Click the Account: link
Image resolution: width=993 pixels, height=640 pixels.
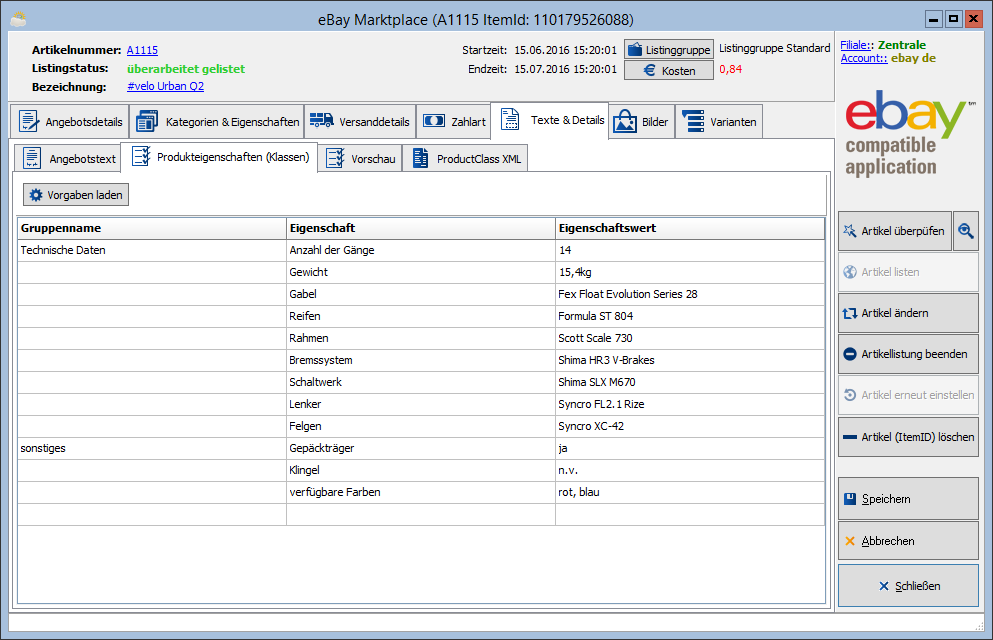click(x=864, y=58)
